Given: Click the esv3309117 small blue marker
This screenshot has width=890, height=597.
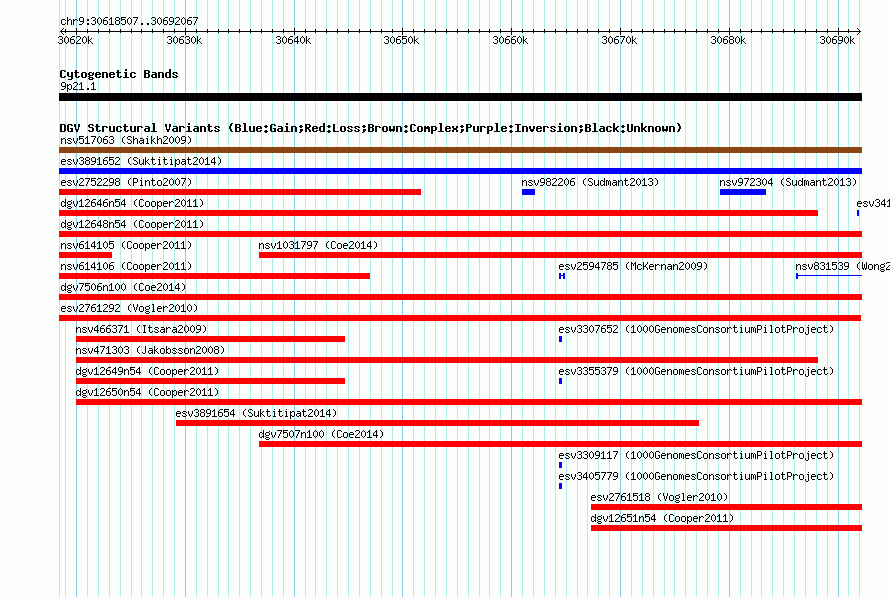Looking at the screenshot, I should pyautogui.click(x=561, y=465).
